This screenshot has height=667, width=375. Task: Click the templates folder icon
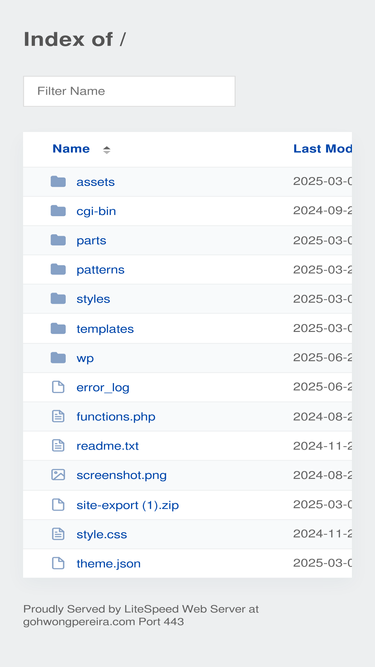pyautogui.click(x=58, y=328)
